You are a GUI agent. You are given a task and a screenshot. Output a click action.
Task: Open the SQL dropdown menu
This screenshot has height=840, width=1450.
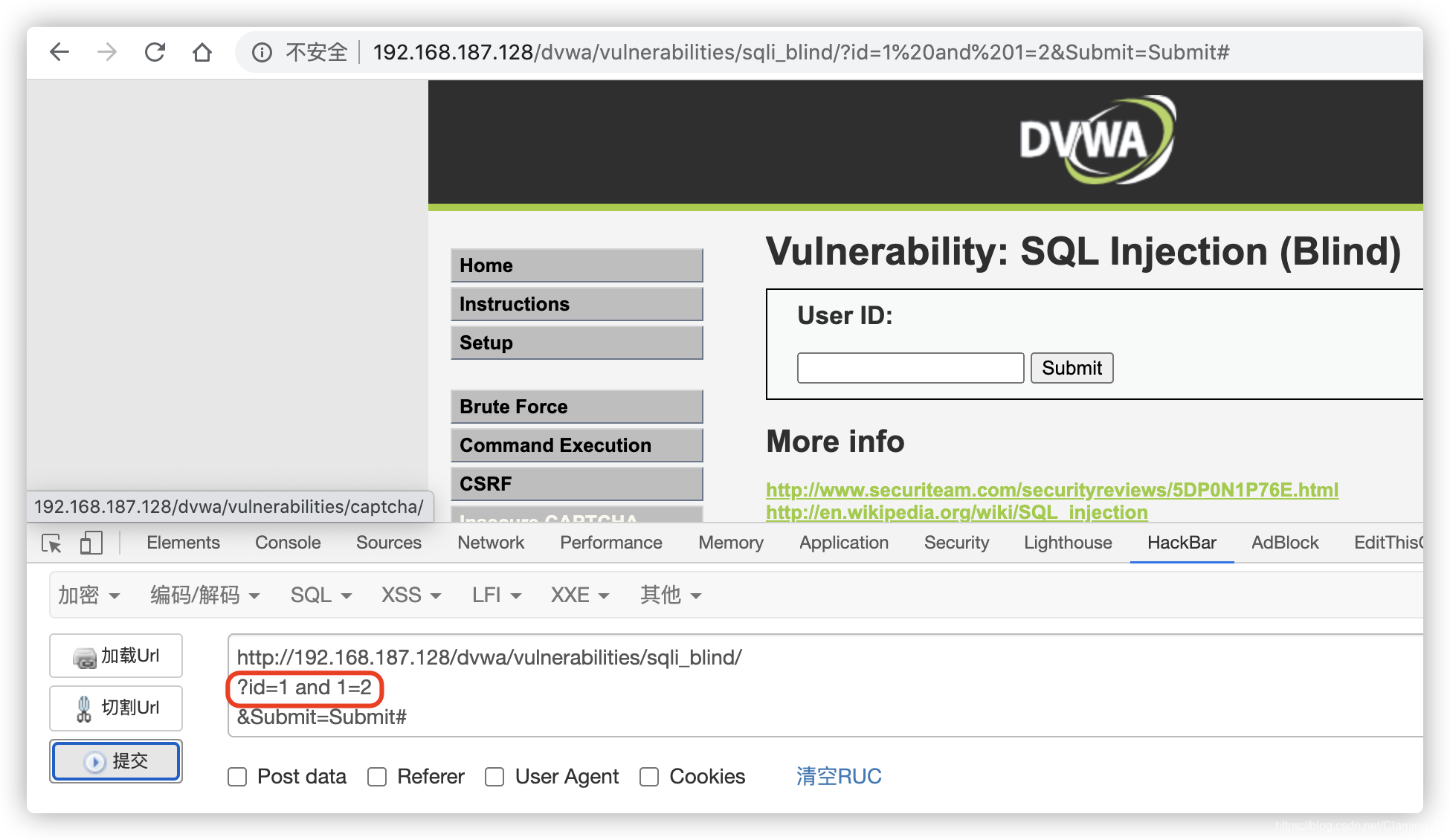point(320,595)
